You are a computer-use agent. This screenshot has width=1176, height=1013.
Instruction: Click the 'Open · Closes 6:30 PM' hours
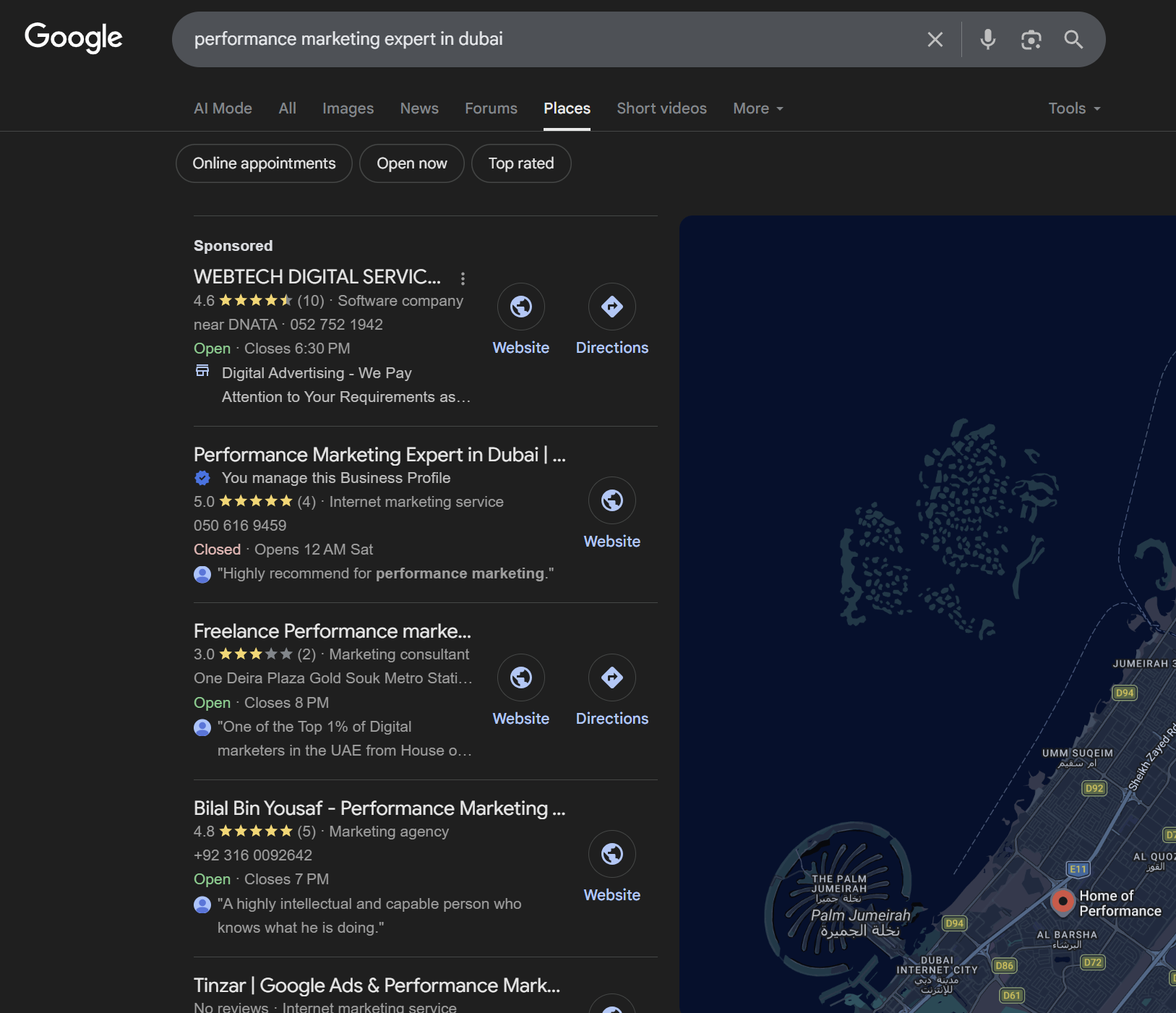(x=272, y=349)
